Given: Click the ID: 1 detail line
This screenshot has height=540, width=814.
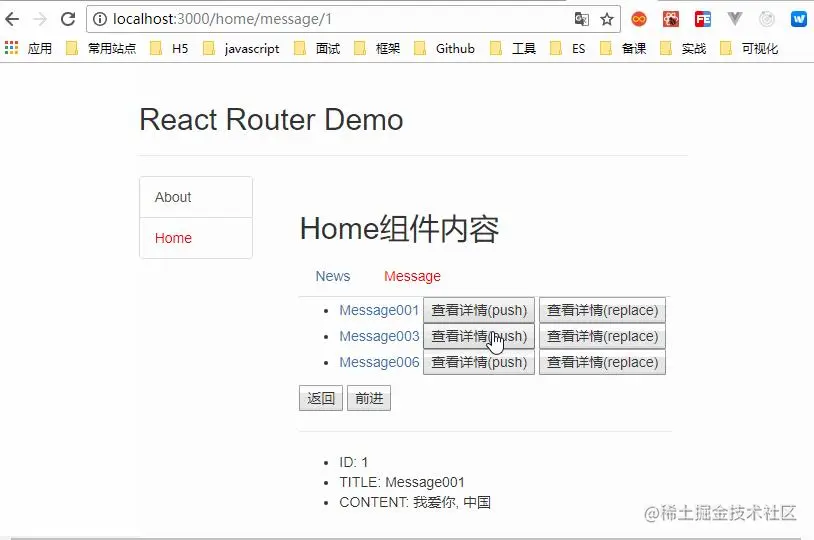Looking at the screenshot, I should (354, 462).
